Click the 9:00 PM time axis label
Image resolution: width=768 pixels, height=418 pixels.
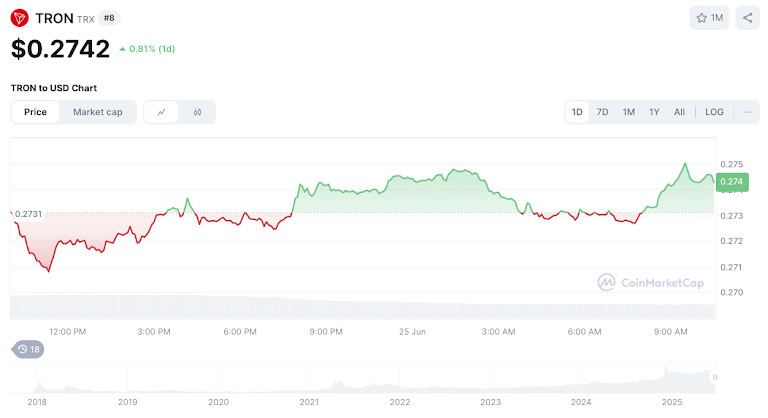pyautogui.click(x=326, y=332)
